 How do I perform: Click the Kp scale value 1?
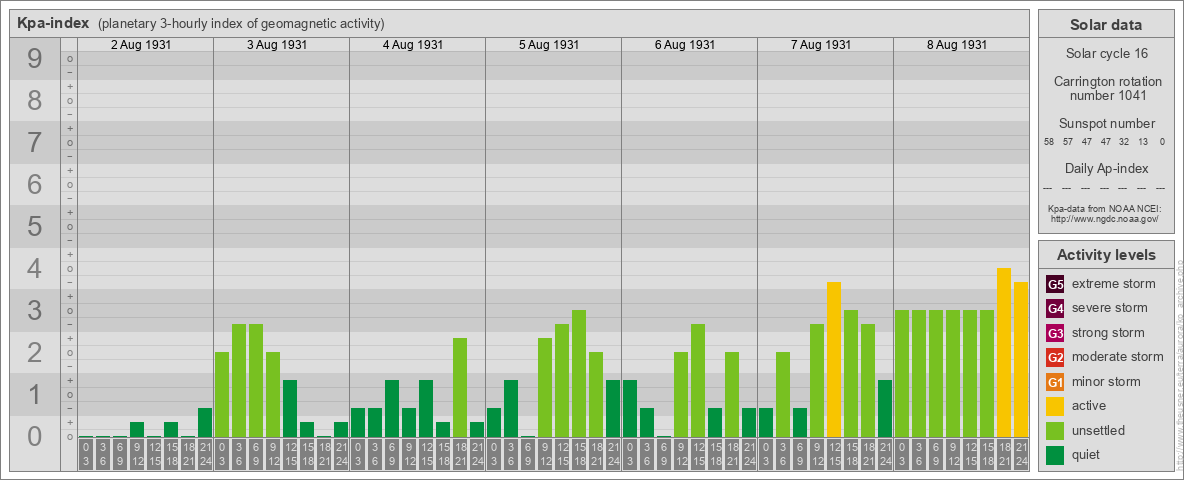point(35,394)
